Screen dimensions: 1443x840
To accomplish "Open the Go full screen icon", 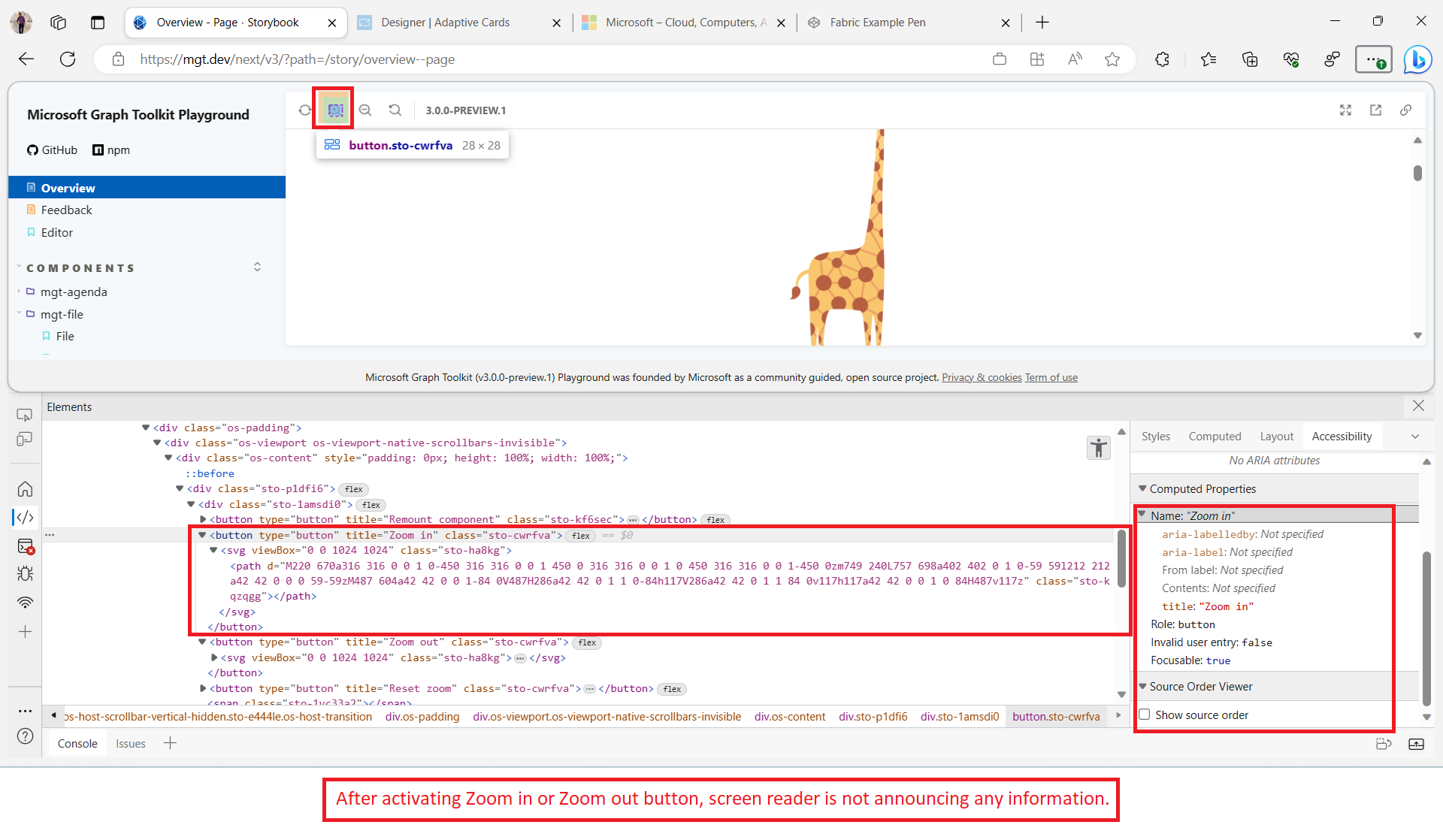I will pos(1345,110).
